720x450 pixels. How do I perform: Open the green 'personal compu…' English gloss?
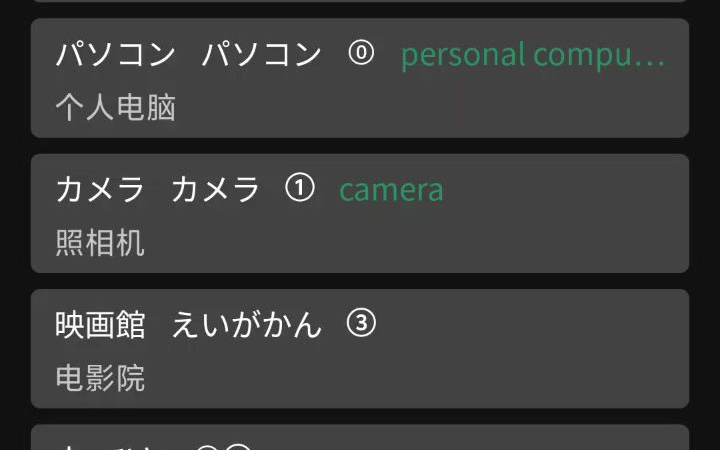tap(533, 55)
